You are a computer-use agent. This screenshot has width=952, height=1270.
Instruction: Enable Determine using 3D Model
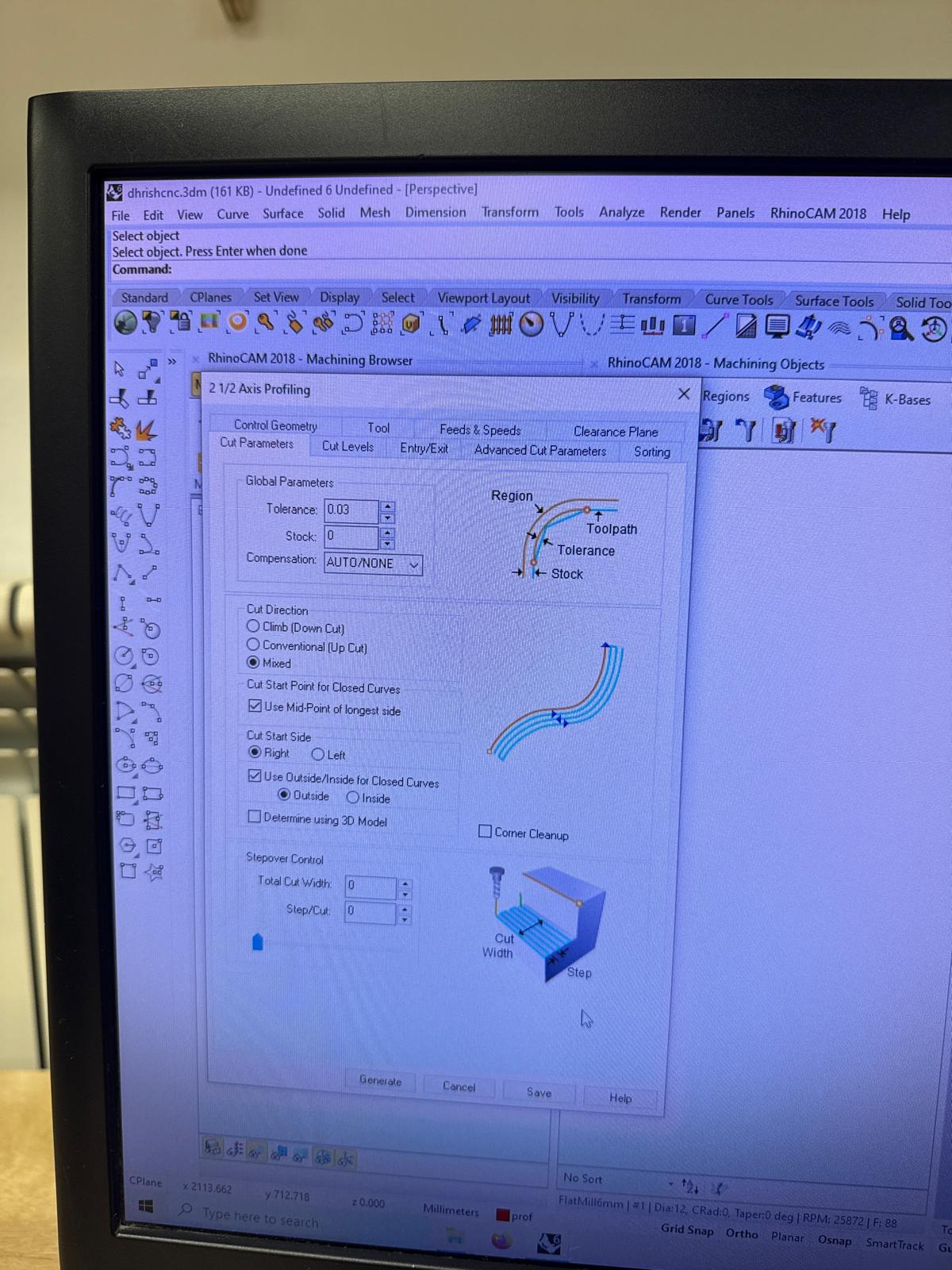[x=255, y=817]
